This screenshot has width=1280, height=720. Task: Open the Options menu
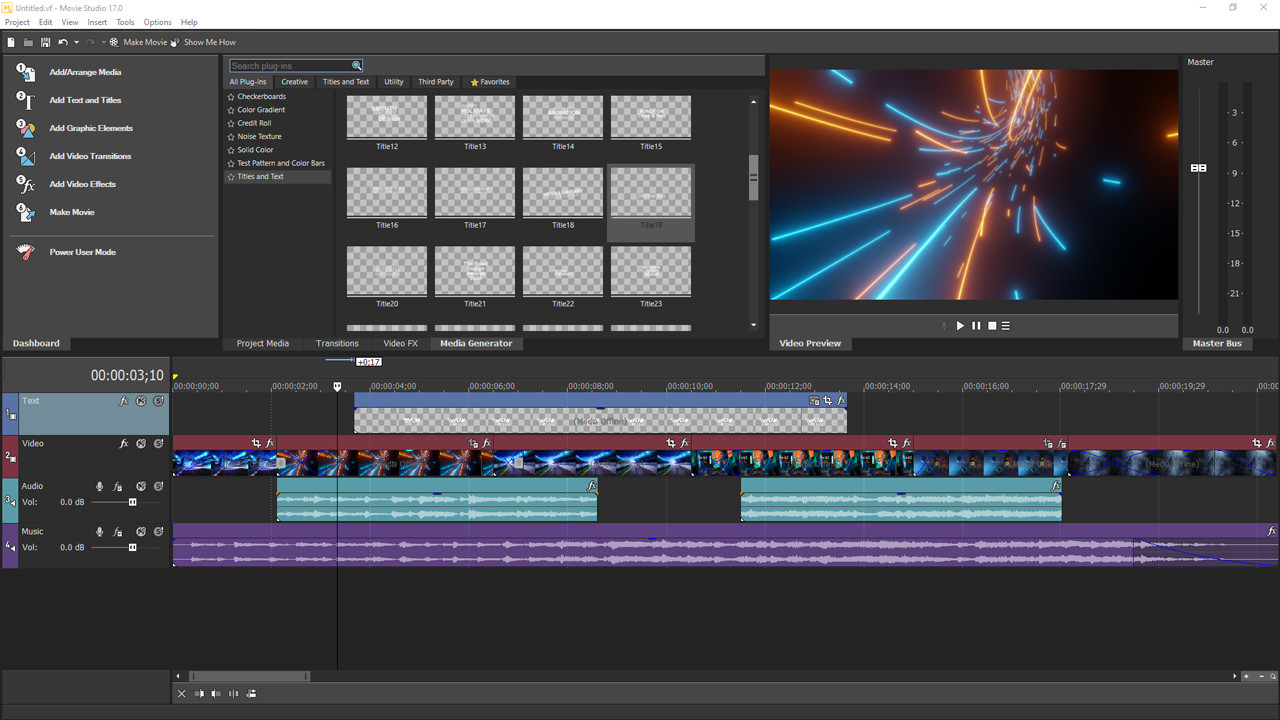coord(157,22)
